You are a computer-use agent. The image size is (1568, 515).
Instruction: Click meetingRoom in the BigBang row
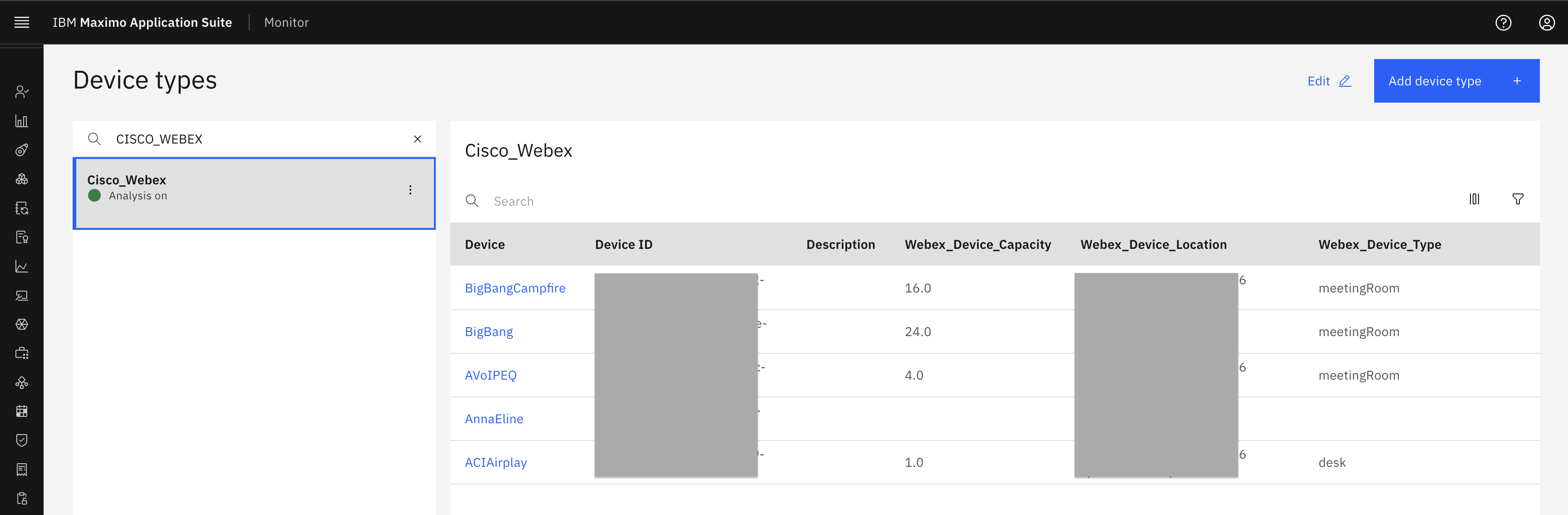coord(1359,332)
